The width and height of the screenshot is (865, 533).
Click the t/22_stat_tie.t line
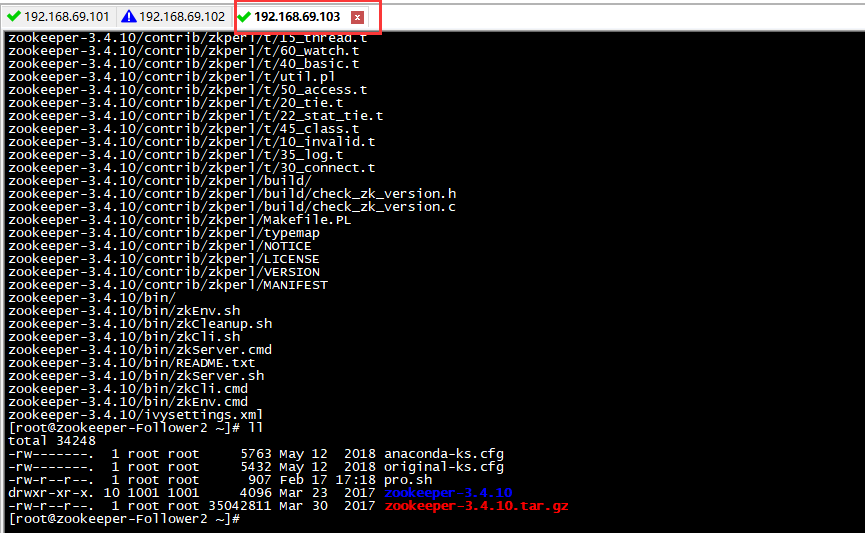tap(196, 116)
